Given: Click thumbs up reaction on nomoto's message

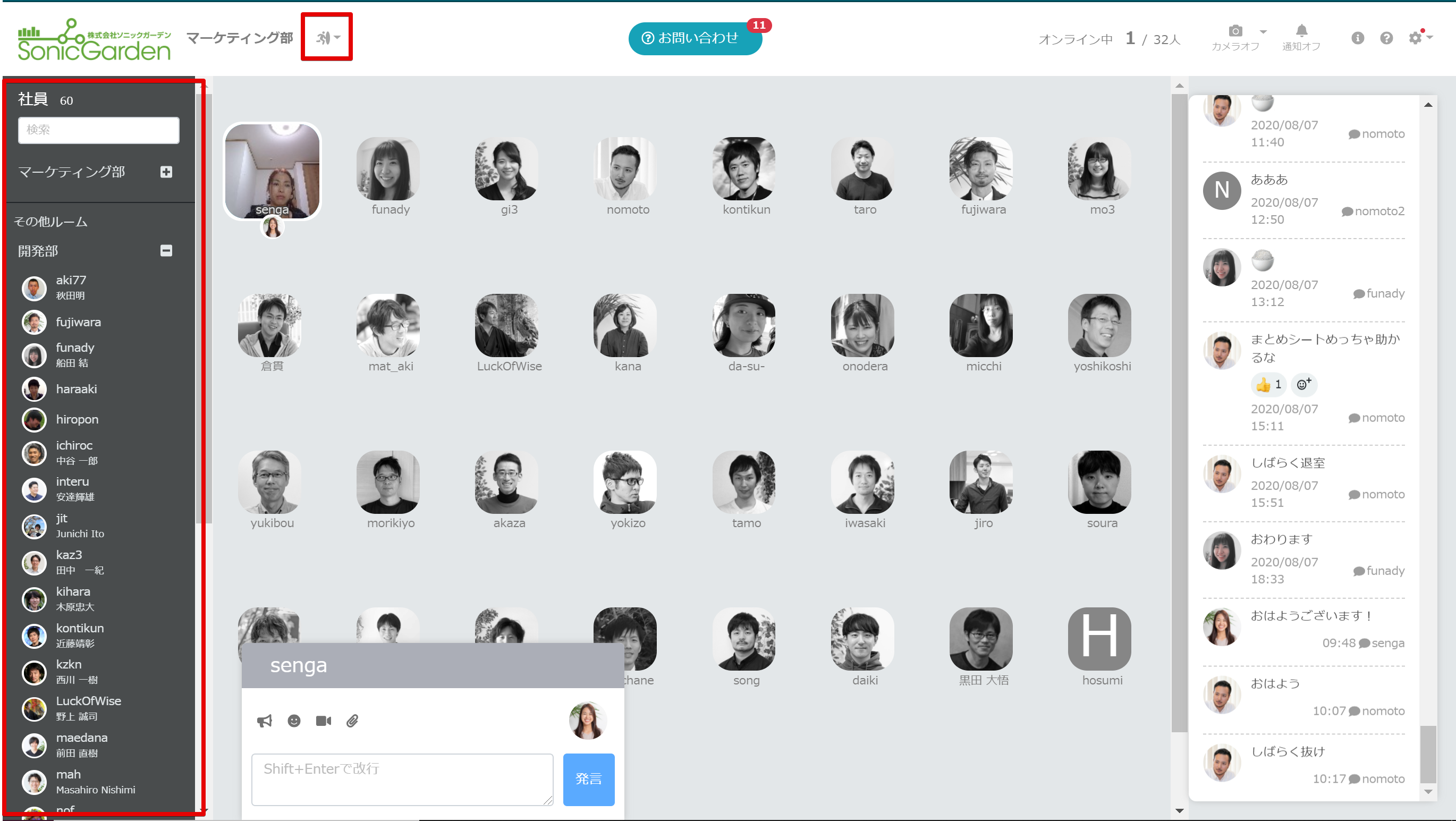Looking at the screenshot, I should [1268, 385].
